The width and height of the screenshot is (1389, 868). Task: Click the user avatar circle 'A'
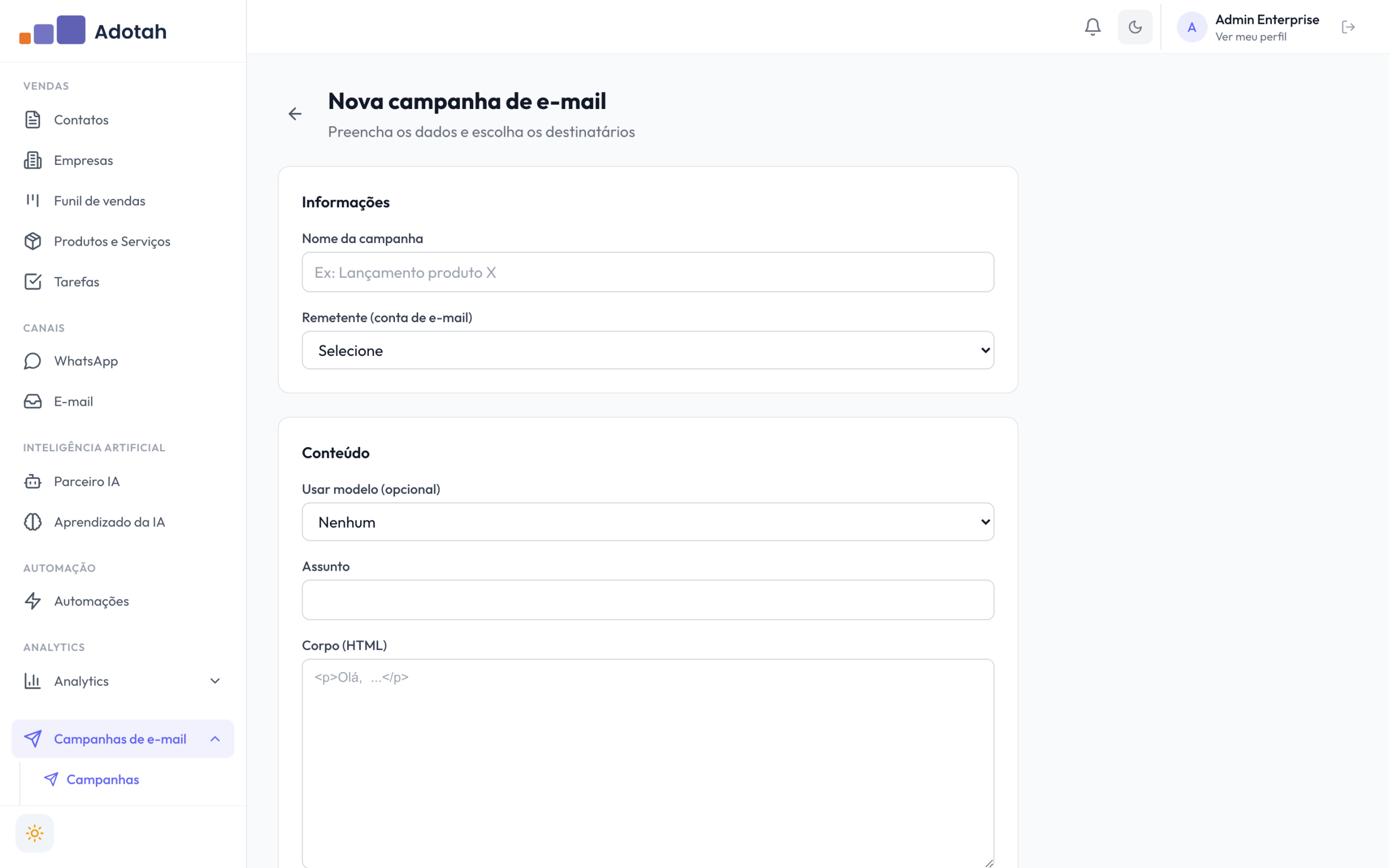(x=1192, y=27)
